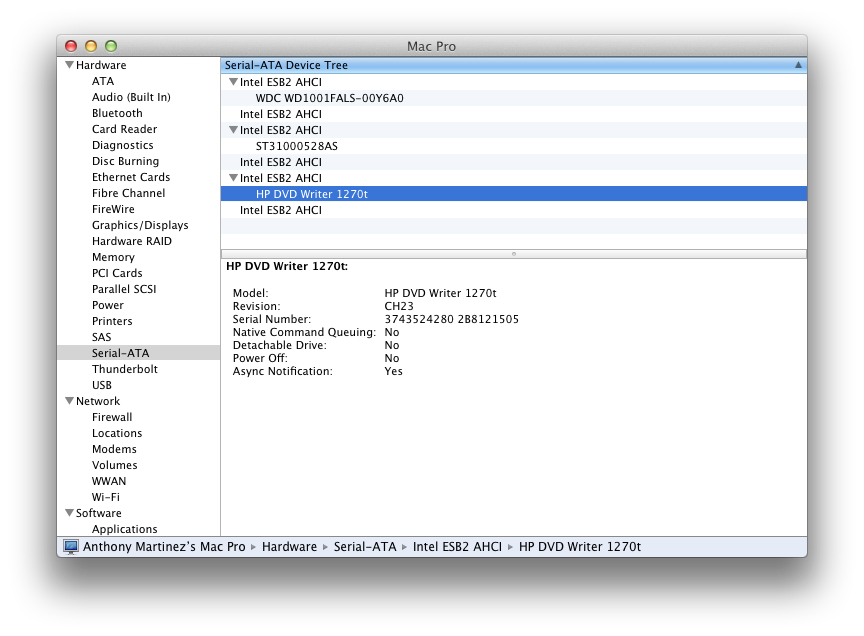The image size is (864, 636).
Task: Click the Power Off label in details
Action: click(x=260, y=358)
